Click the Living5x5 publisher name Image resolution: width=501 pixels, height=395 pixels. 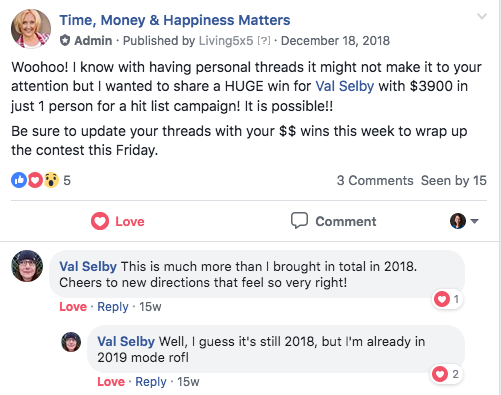pos(226,41)
